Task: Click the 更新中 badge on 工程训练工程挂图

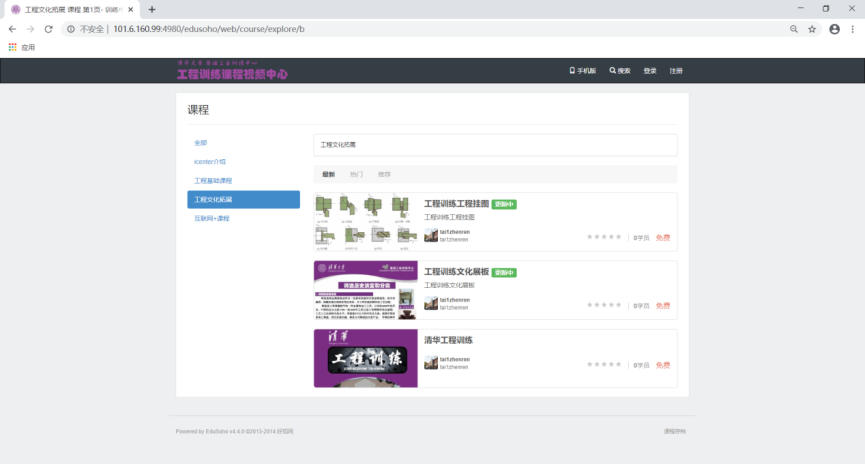Action: [x=504, y=204]
